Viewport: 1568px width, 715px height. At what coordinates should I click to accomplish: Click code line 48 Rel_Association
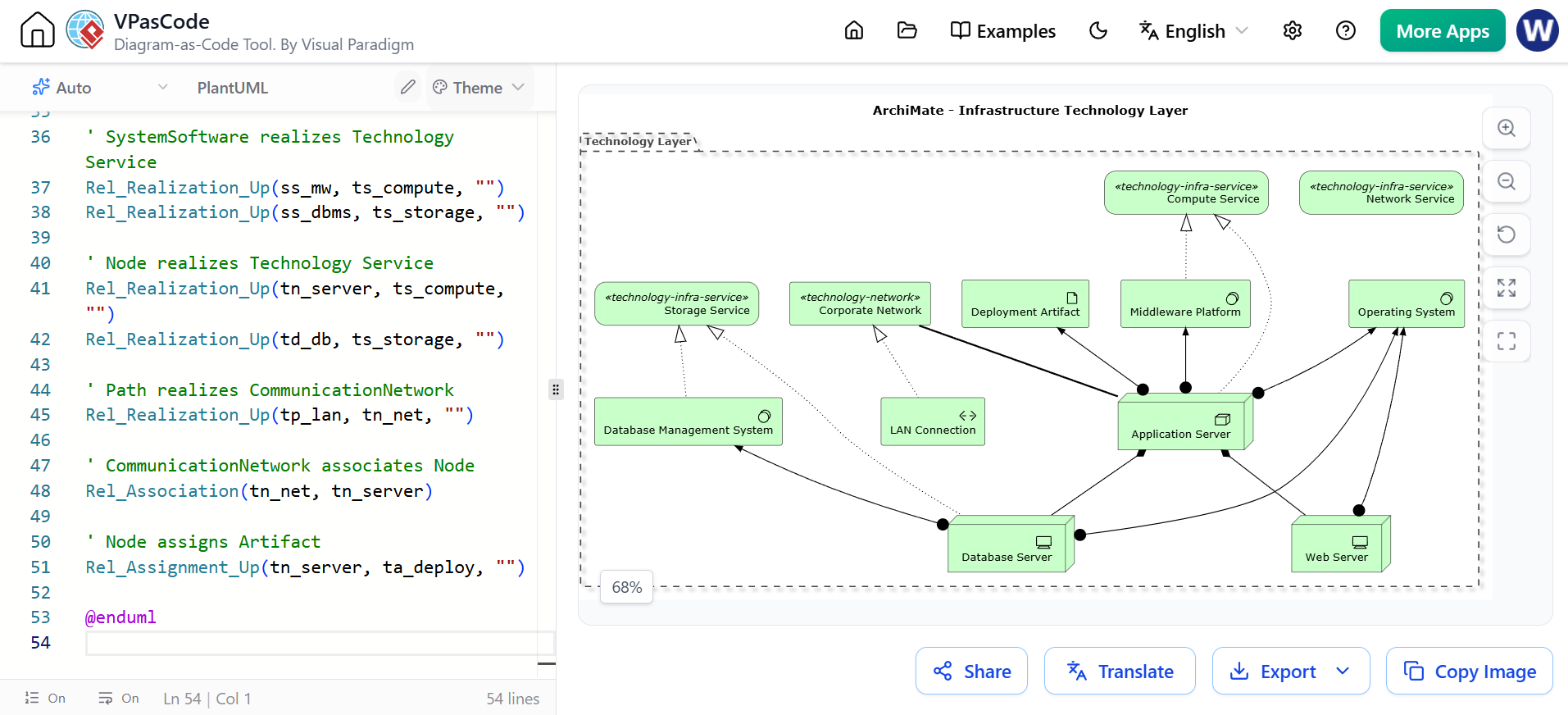(x=259, y=491)
